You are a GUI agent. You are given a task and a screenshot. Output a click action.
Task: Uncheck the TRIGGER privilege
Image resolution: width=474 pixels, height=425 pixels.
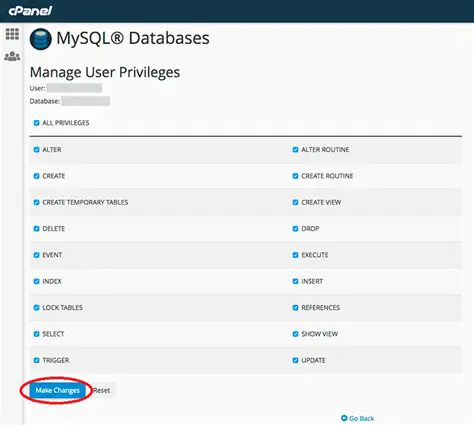point(37,360)
